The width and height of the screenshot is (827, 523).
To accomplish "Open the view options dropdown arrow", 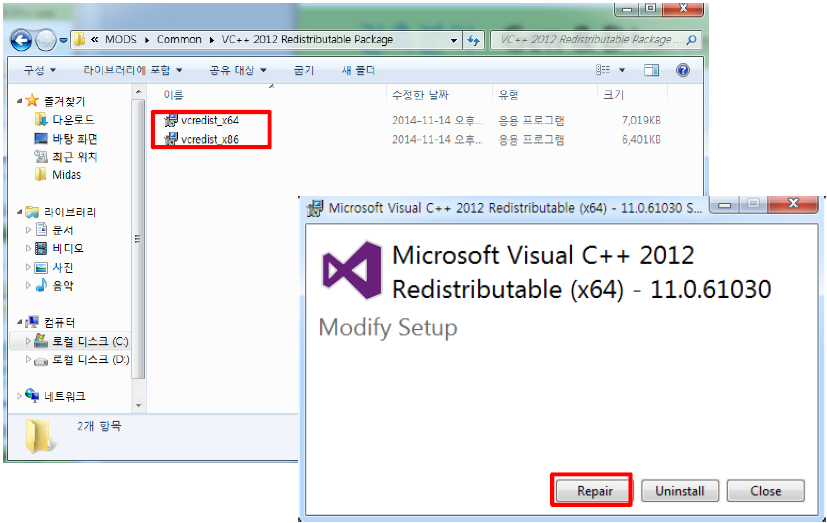I will 622,70.
